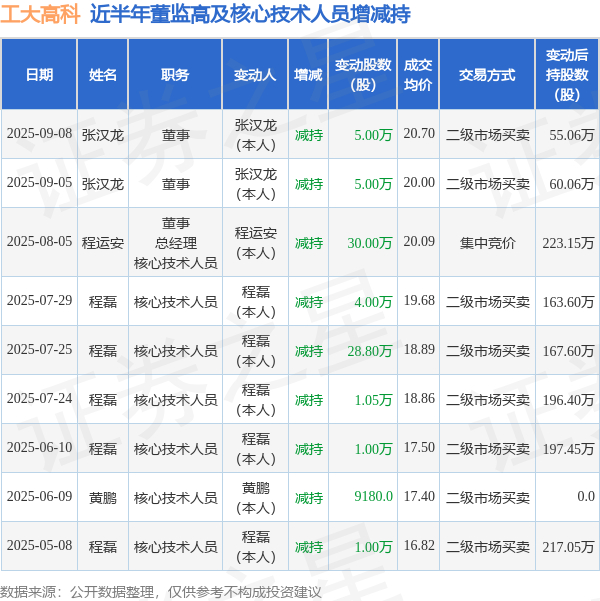Click the date 2025-06-09
600x601 pixels.
click(39, 497)
